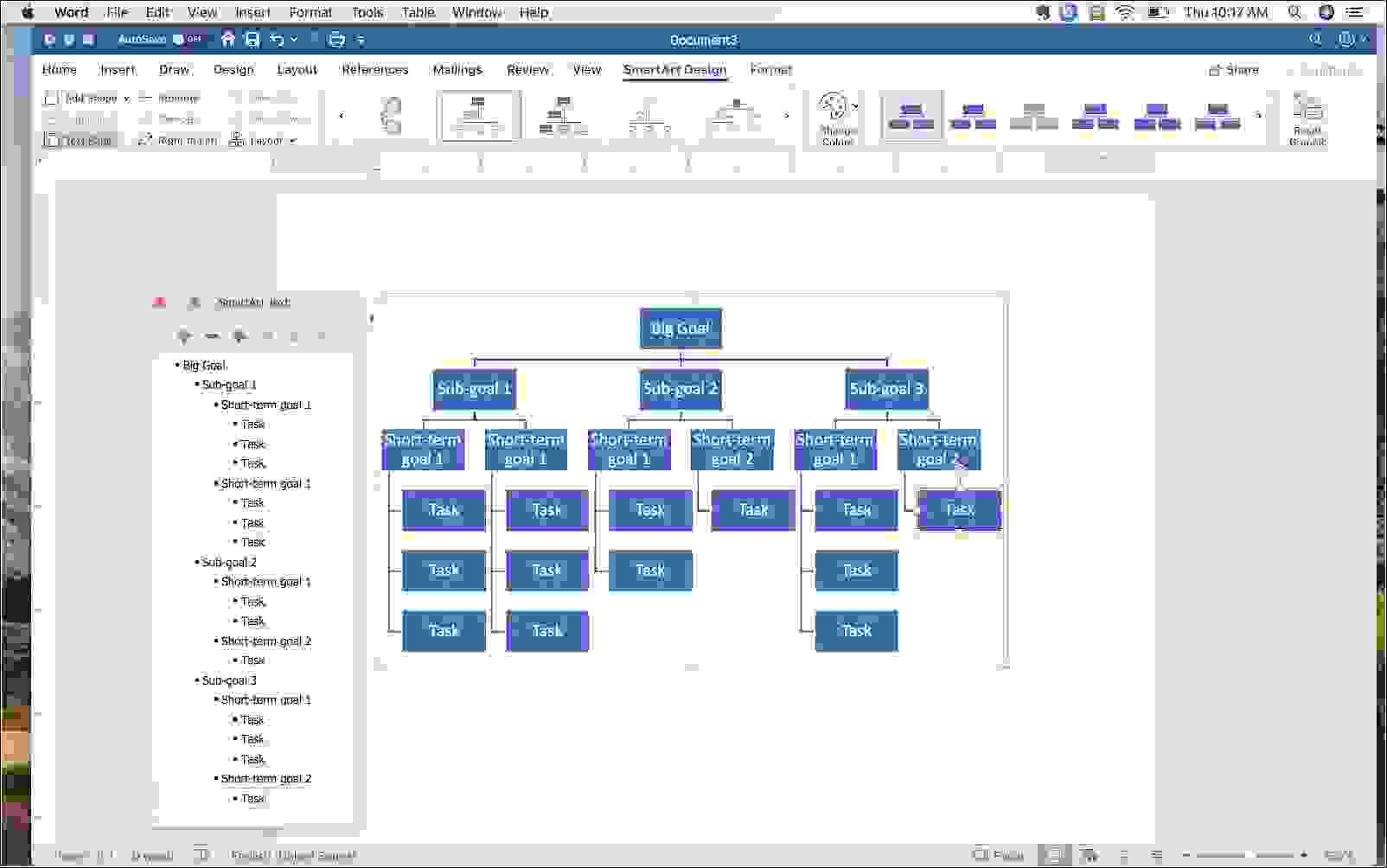Open the Change Colors dropdown
This screenshot has width=1387, height=868.
click(x=837, y=118)
